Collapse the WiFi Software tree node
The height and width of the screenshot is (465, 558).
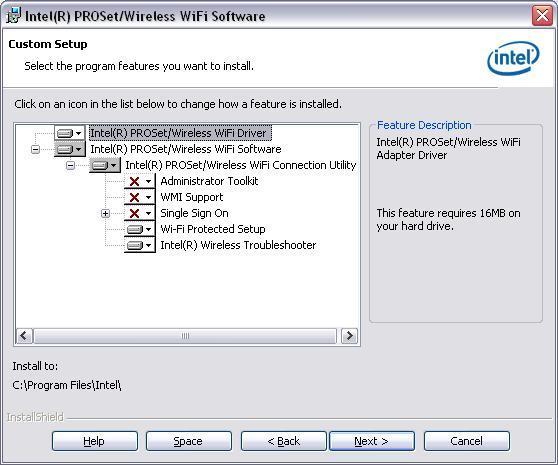(x=35, y=149)
